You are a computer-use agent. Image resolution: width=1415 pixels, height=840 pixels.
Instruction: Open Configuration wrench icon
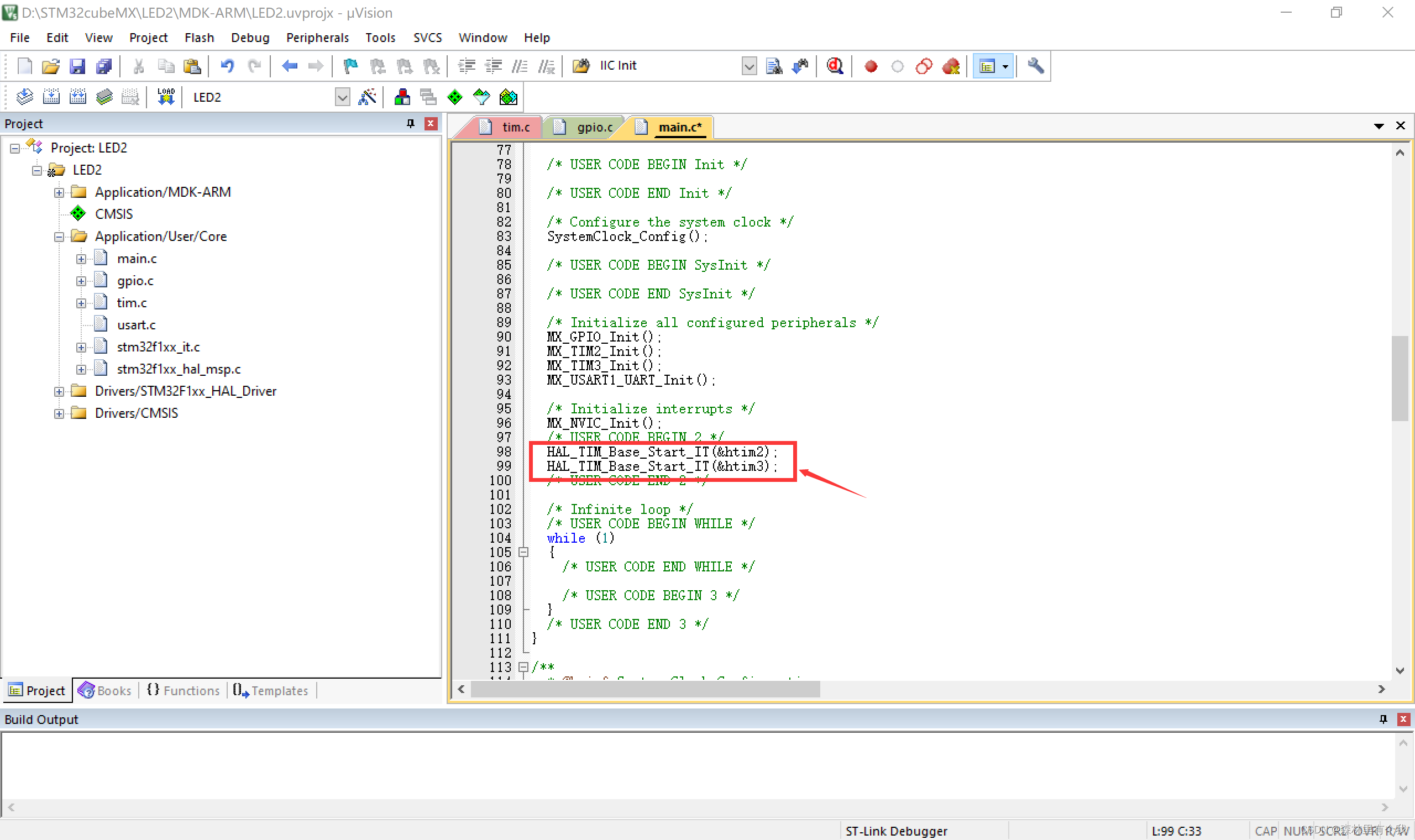point(1035,66)
